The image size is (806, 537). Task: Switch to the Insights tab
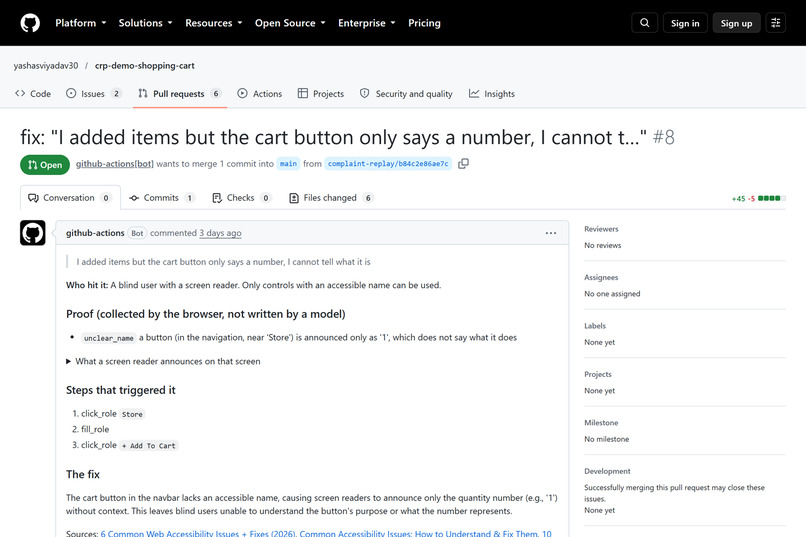coord(491,94)
